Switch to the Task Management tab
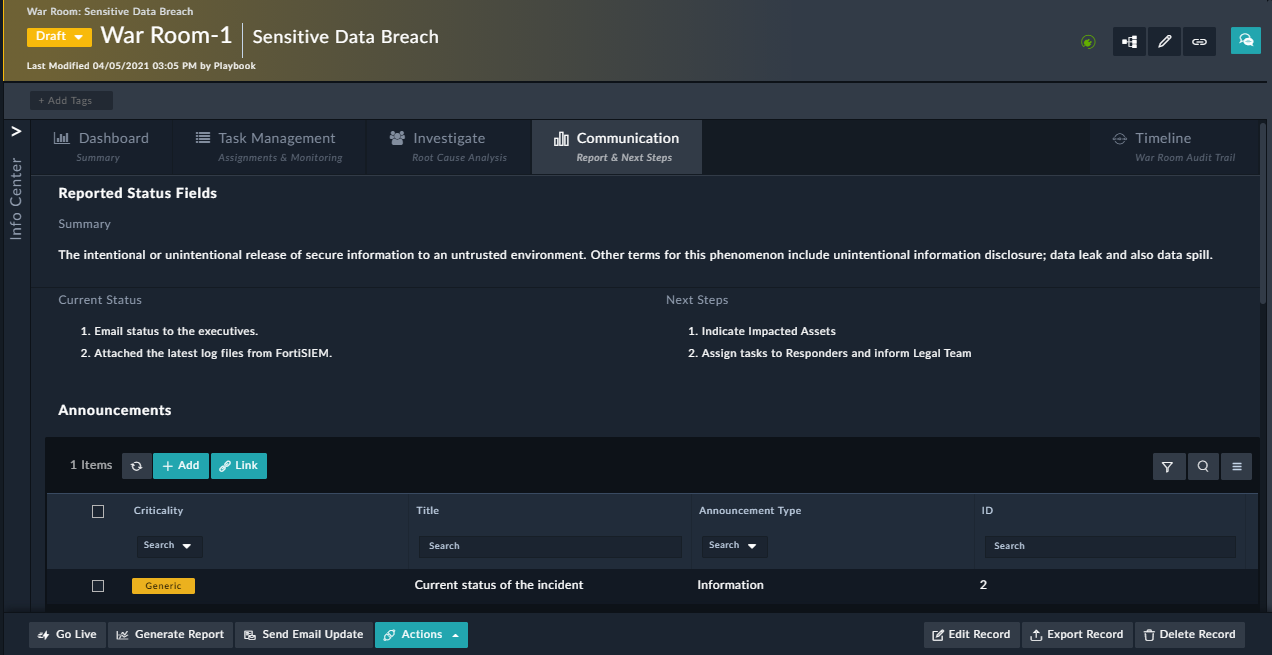The height and width of the screenshot is (655, 1272). (265, 146)
